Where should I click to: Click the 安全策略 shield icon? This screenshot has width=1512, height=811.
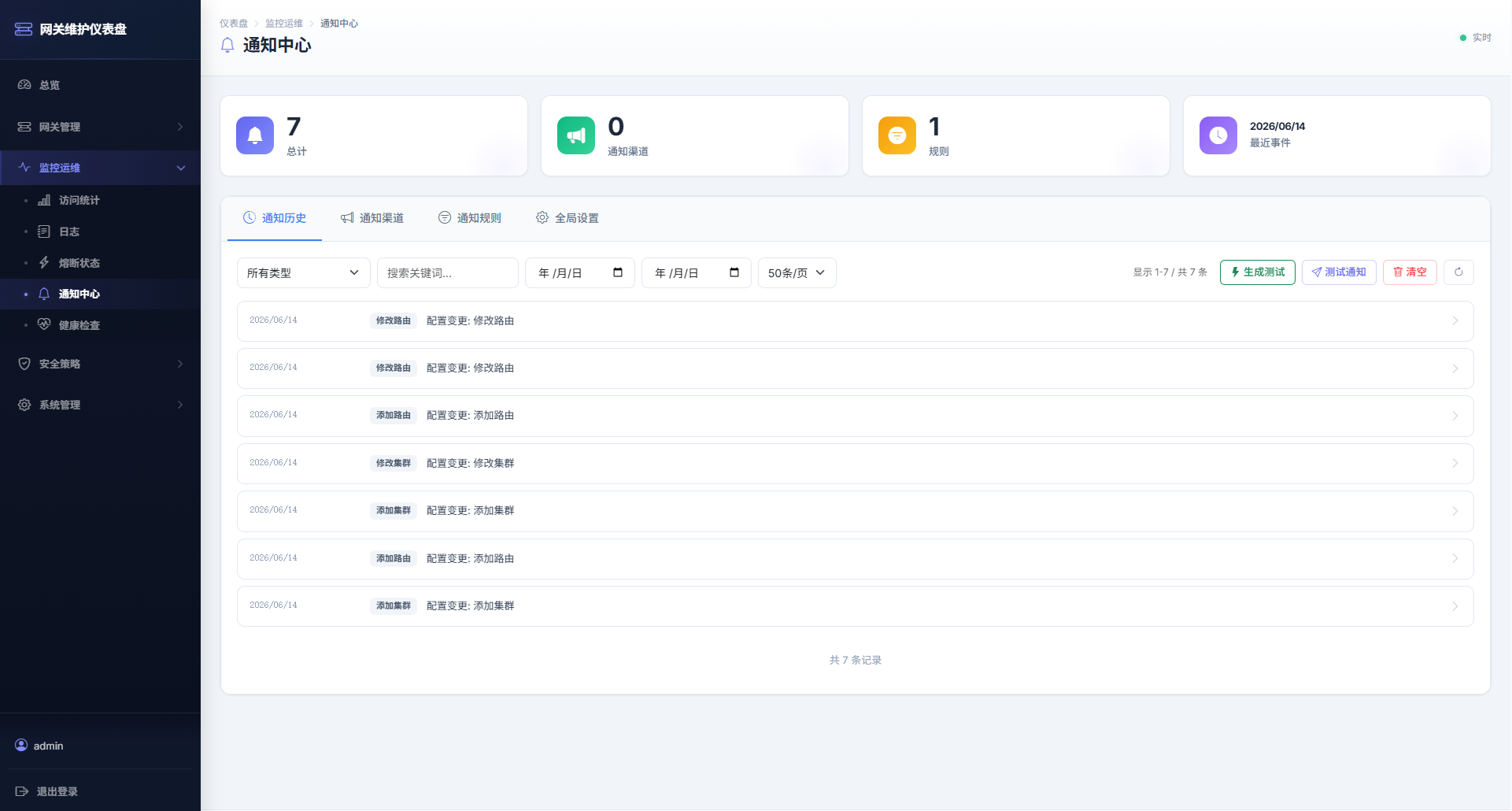[x=24, y=364]
